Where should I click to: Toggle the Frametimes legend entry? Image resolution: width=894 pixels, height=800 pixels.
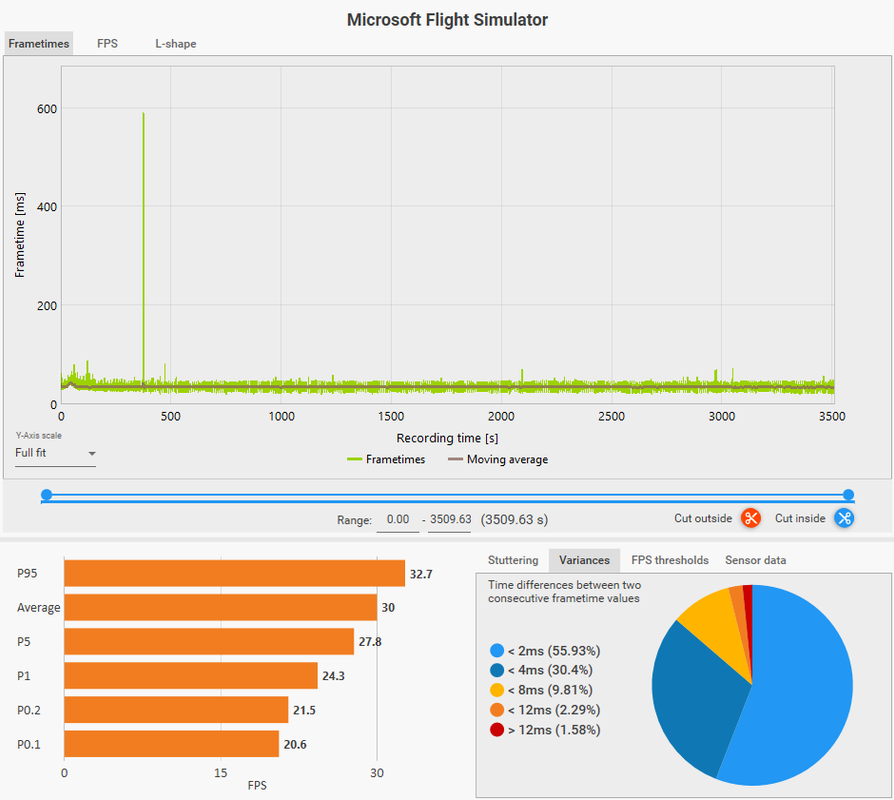click(x=386, y=459)
